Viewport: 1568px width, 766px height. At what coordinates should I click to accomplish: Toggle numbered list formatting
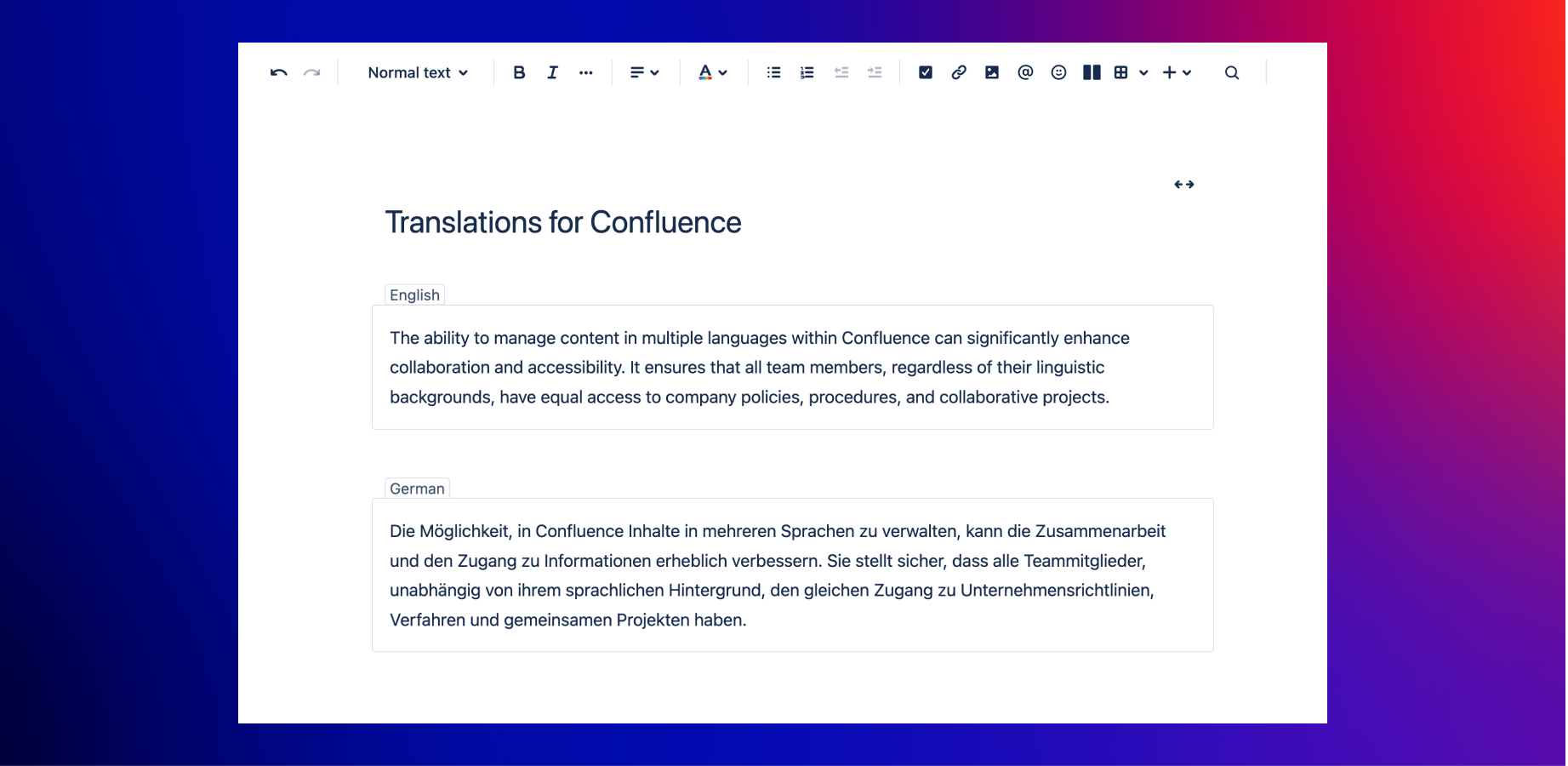click(807, 73)
